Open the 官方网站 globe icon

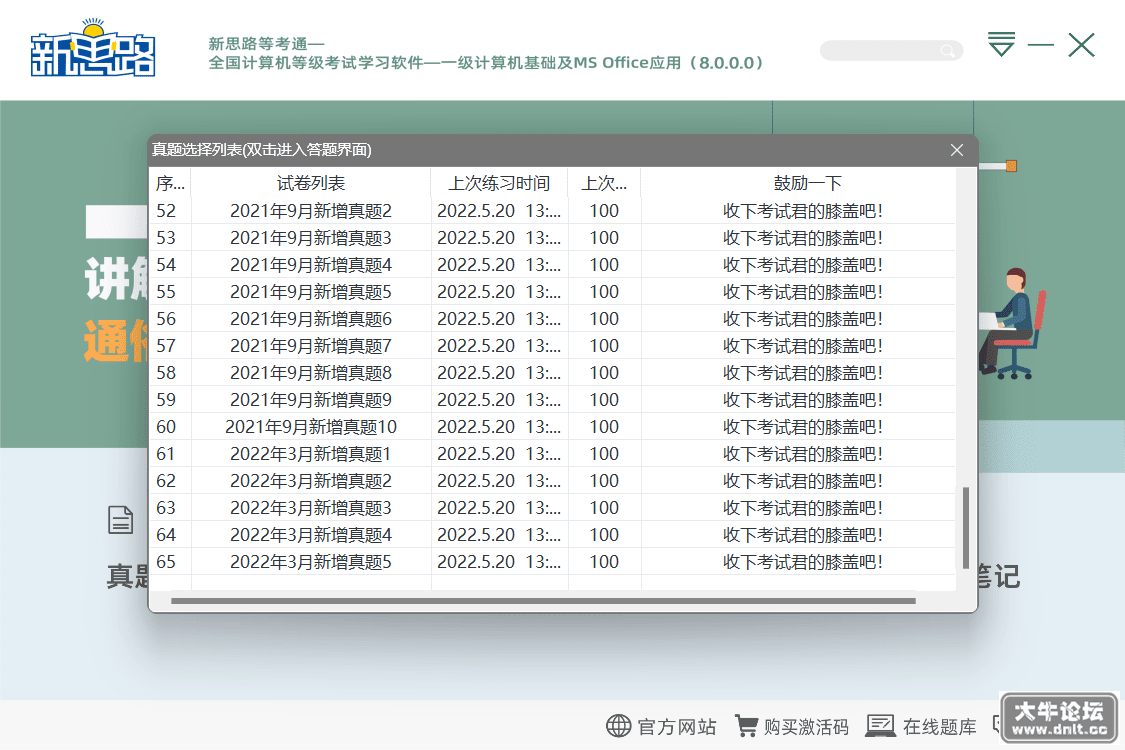pyautogui.click(x=618, y=726)
